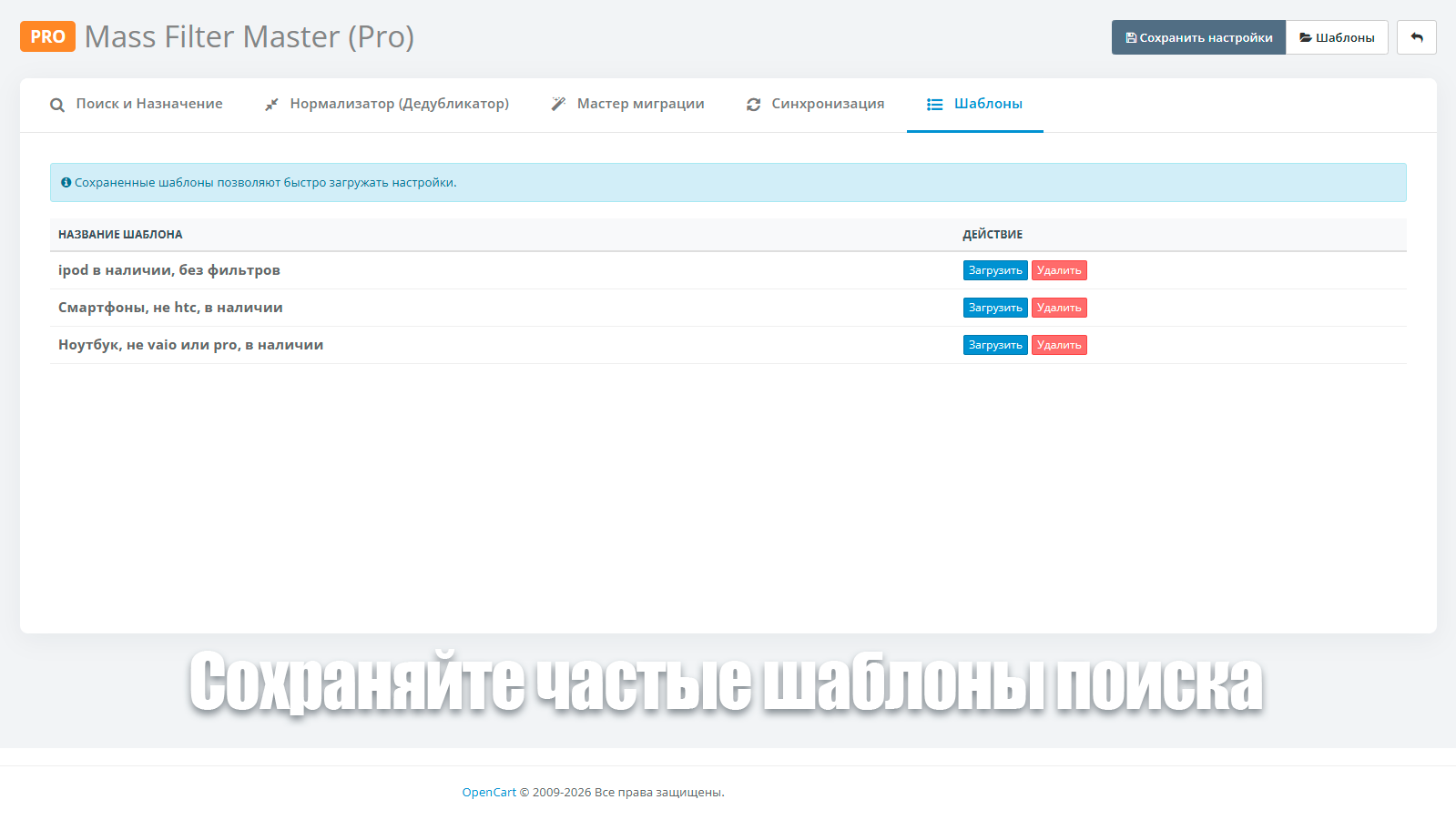Follow the OpenCart footer link
This screenshot has height=820, width=1456.
pos(489,793)
